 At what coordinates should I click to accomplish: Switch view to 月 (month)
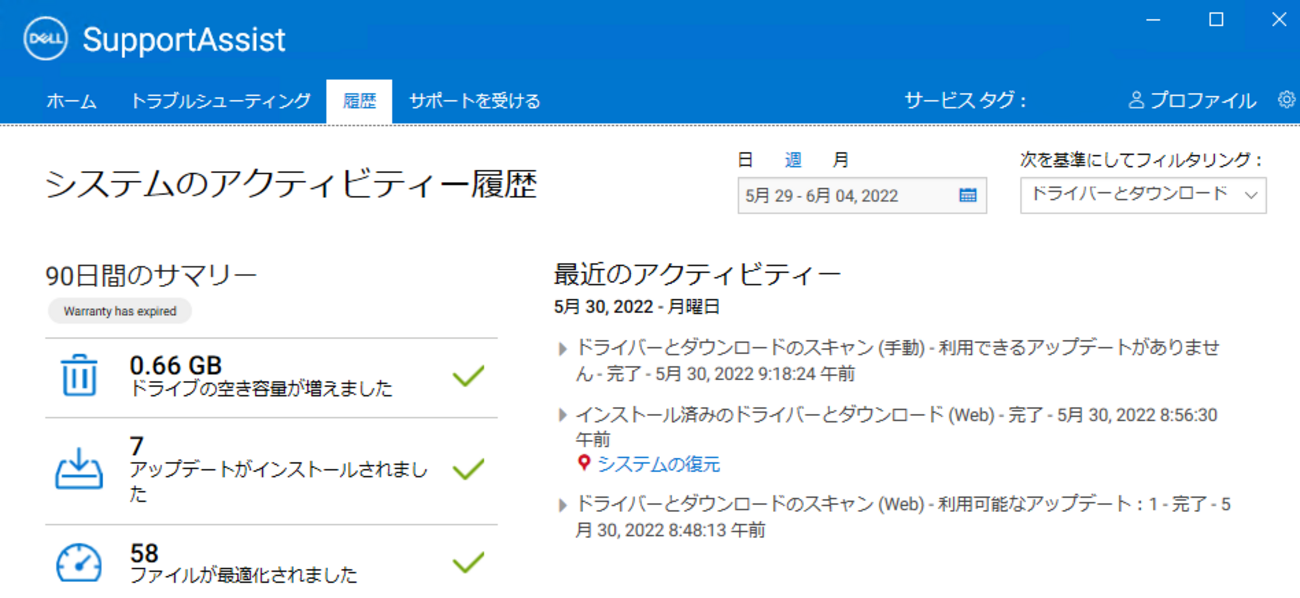coord(841,159)
